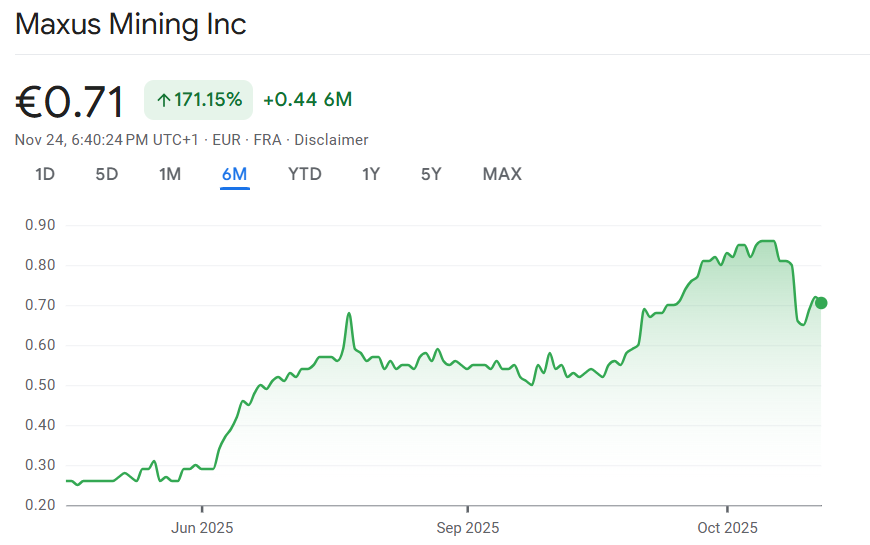Show the MAX price history
The width and height of the screenshot is (870, 545).
click(x=502, y=174)
